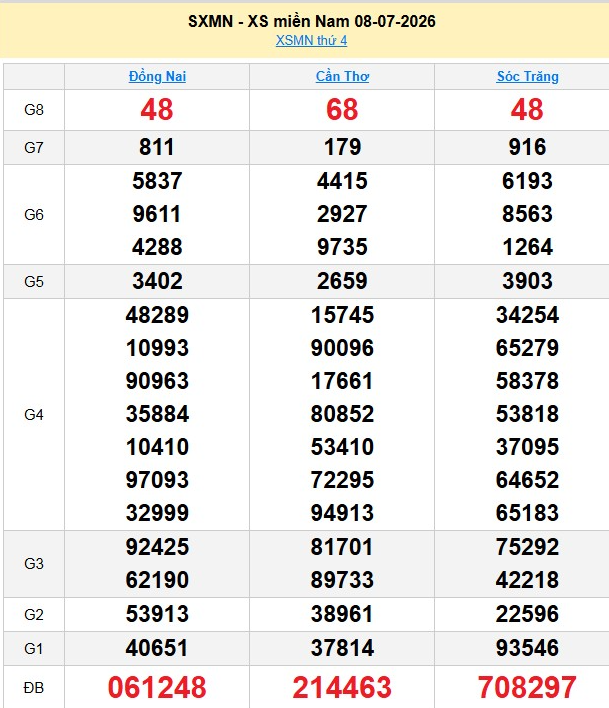
Task: Select the Đồng Nai special prize 061248
Action: click(157, 687)
